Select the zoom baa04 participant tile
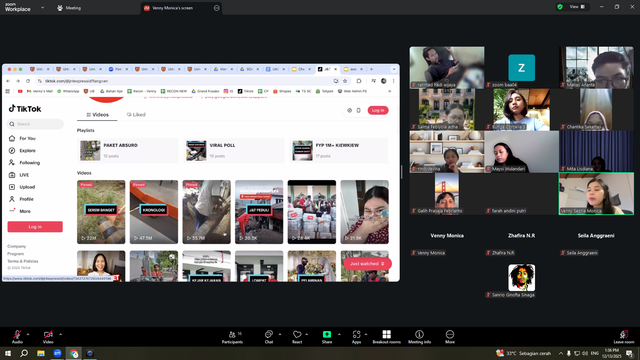Viewport: 640px width, 360px height. pos(522,67)
